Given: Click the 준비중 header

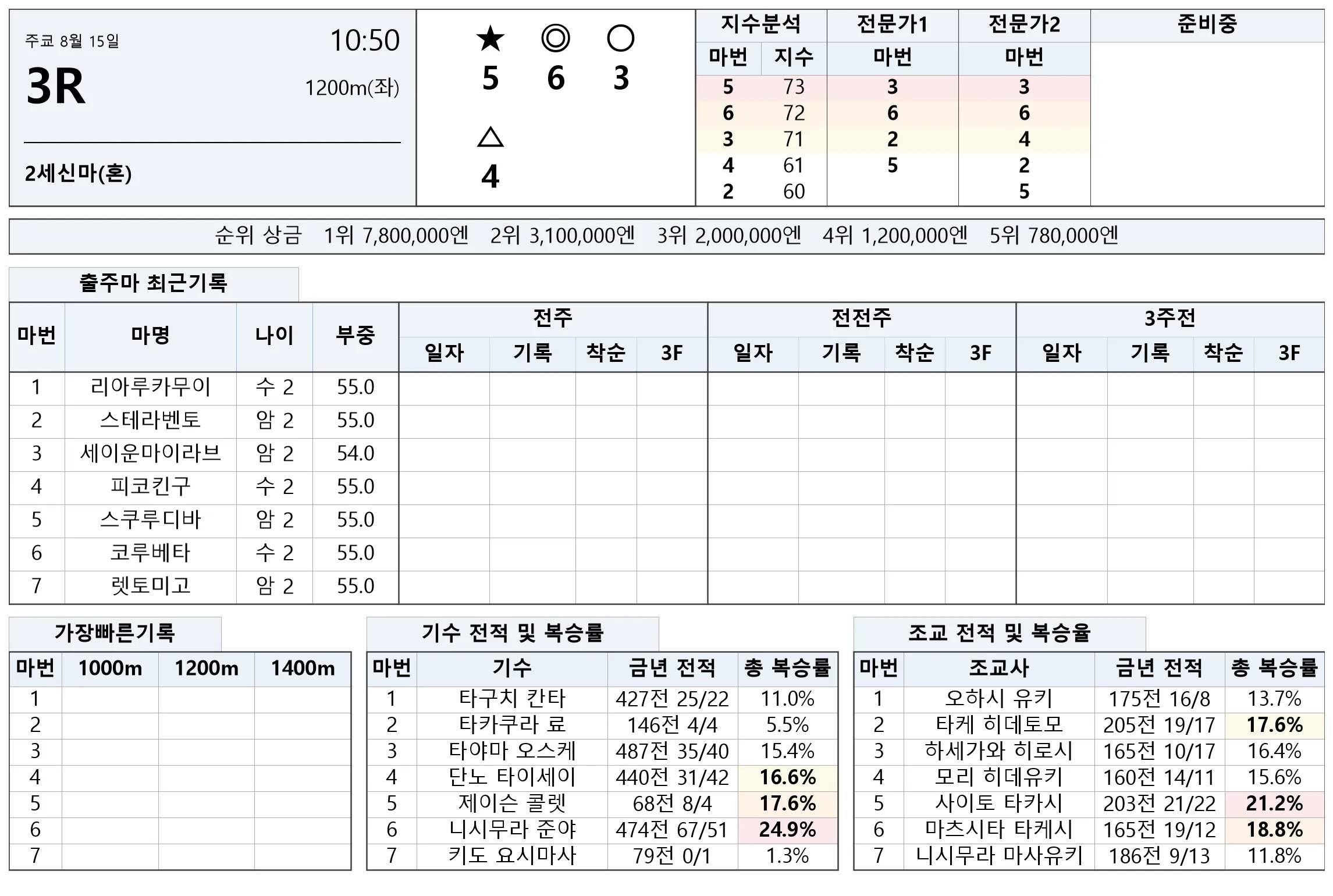Looking at the screenshot, I should pos(1207,25).
